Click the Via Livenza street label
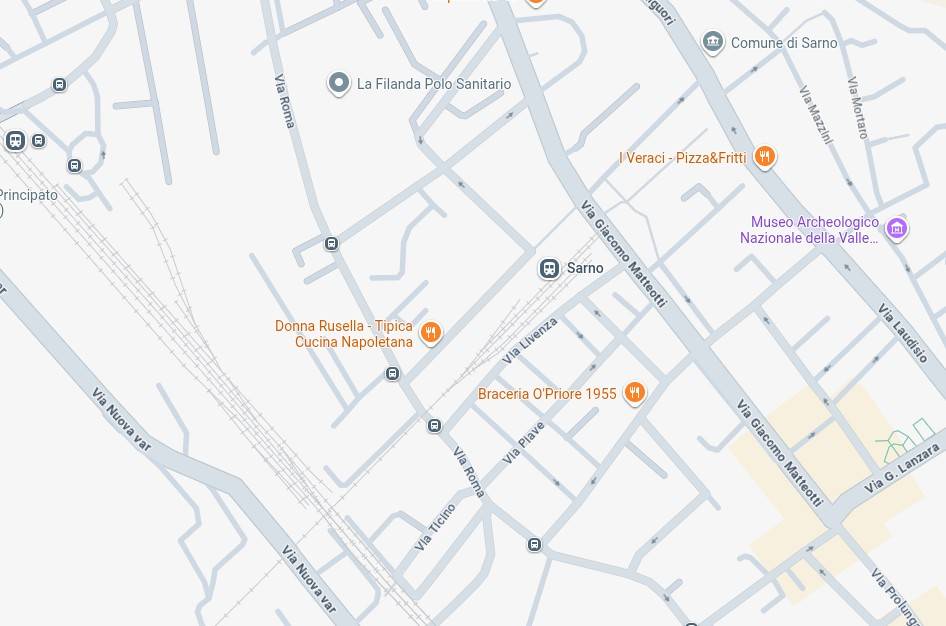 pyautogui.click(x=530, y=341)
